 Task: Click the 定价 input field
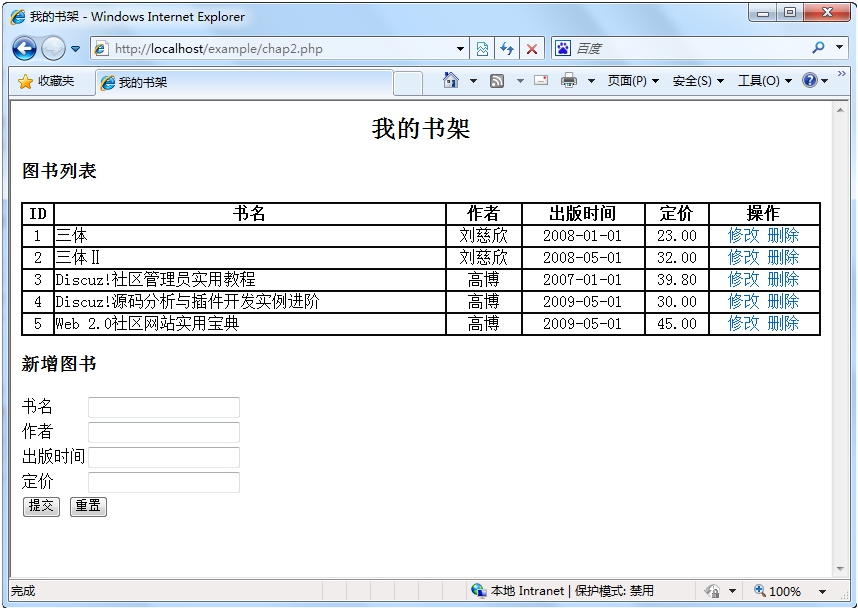click(x=164, y=482)
